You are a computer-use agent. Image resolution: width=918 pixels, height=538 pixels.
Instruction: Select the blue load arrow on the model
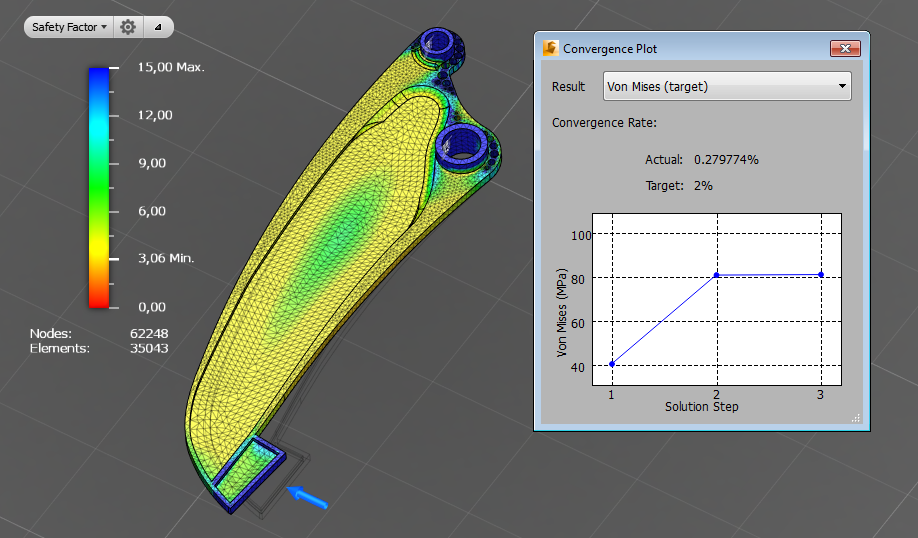coord(308,497)
